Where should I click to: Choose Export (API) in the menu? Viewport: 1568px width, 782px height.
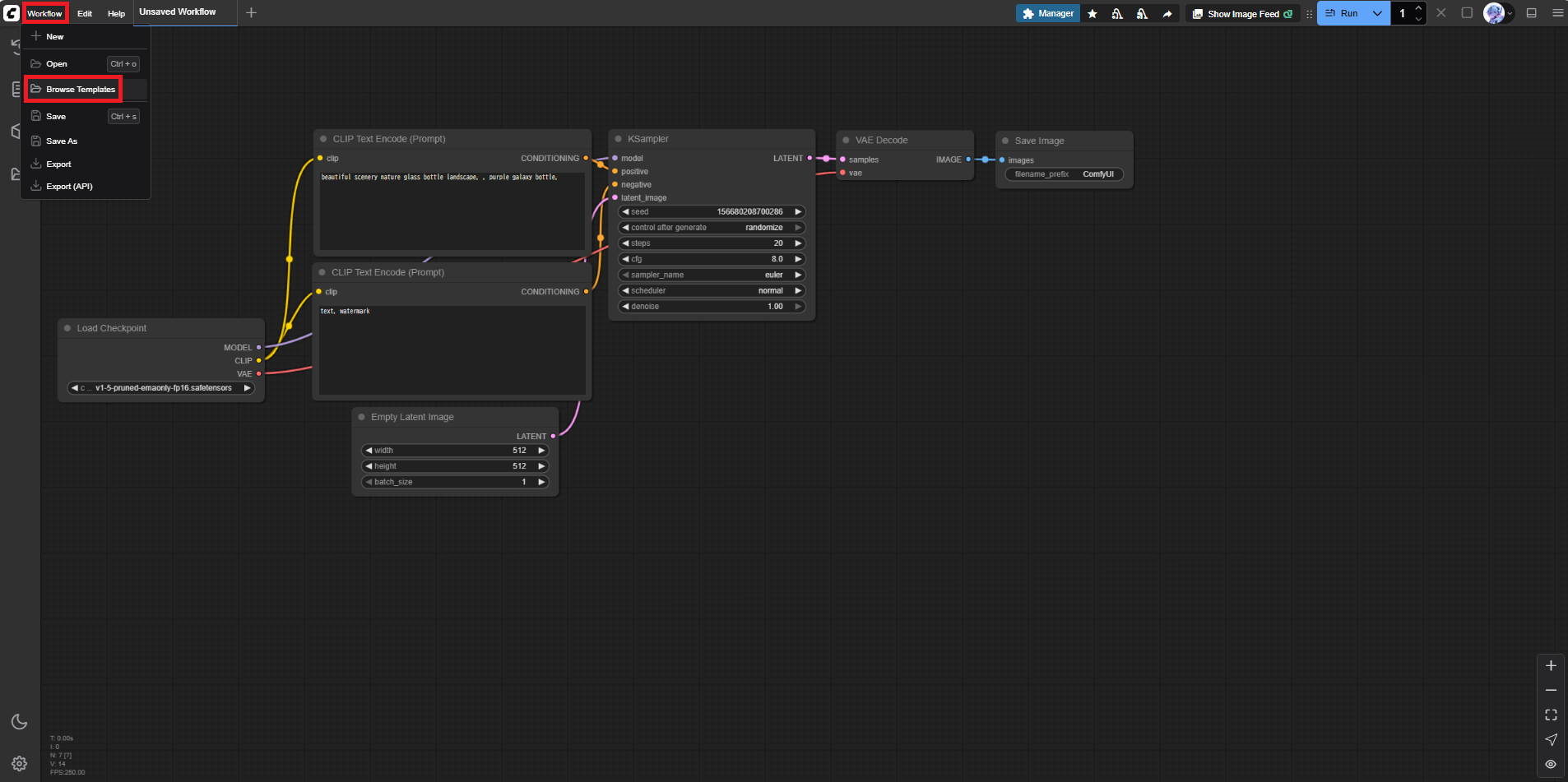coord(69,187)
